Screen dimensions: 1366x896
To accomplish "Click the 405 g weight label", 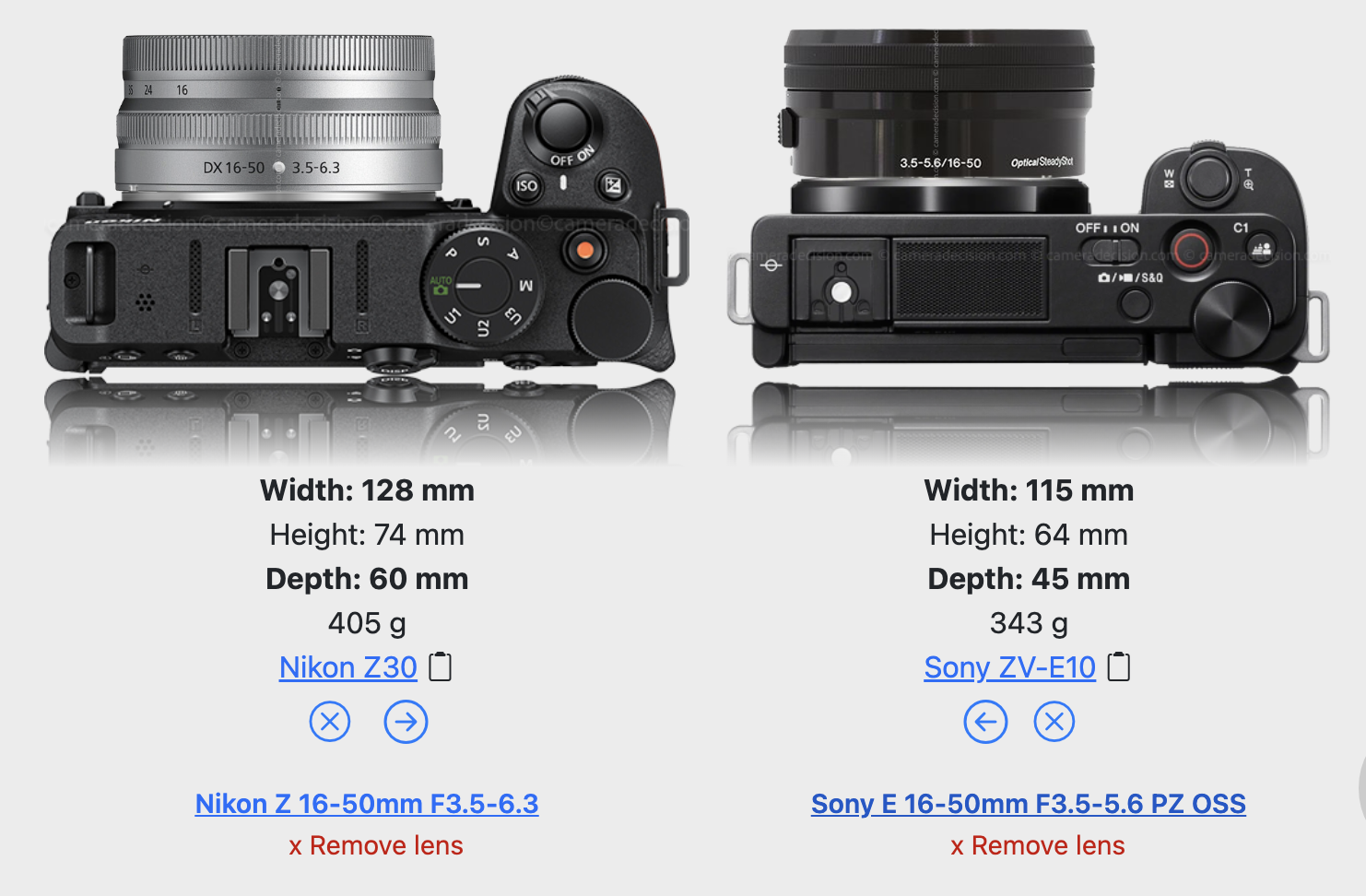I will pos(367,623).
